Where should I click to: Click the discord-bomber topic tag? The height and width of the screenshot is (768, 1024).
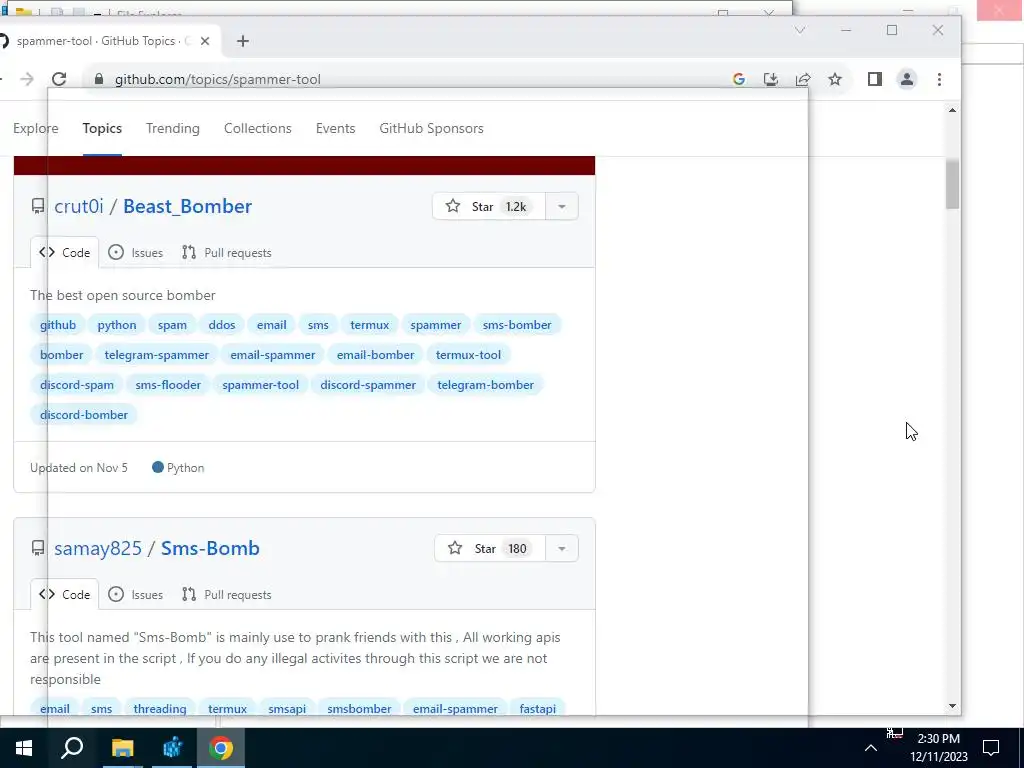(84, 415)
